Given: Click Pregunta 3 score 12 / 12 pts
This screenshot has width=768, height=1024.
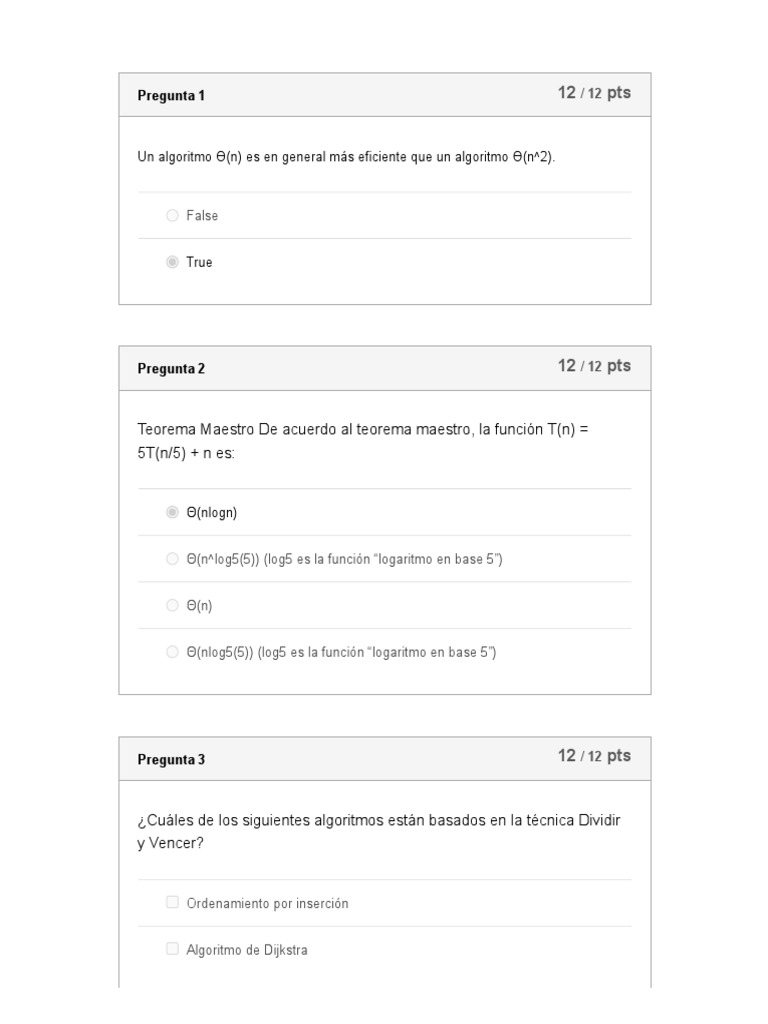Looking at the screenshot, I should click(x=594, y=756).
